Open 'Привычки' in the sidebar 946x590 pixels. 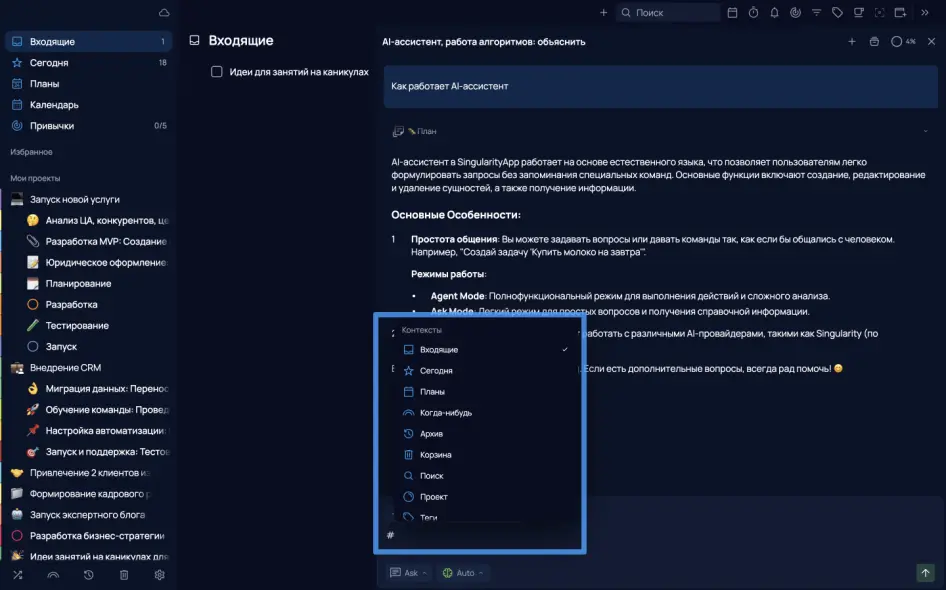coord(52,126)
